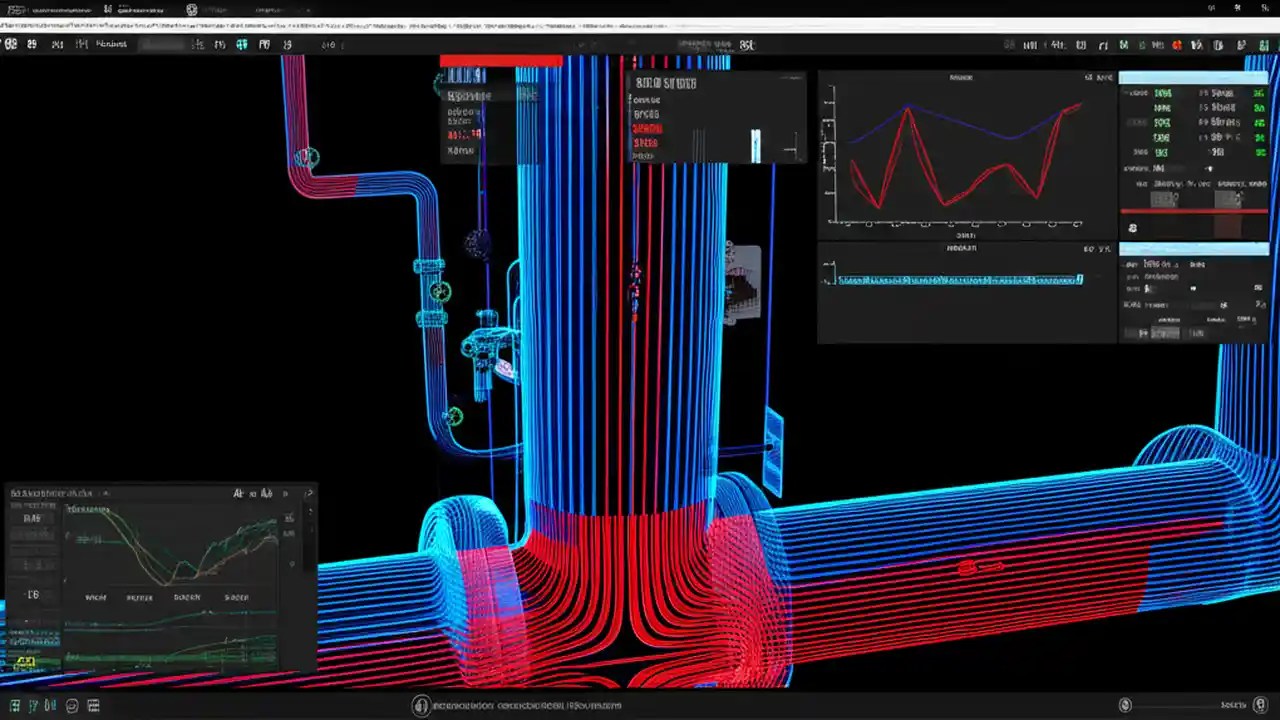This screenshot has width=1280, height=720.
Task: Select the grid view icon in bottom status bar
Action: 15,705
